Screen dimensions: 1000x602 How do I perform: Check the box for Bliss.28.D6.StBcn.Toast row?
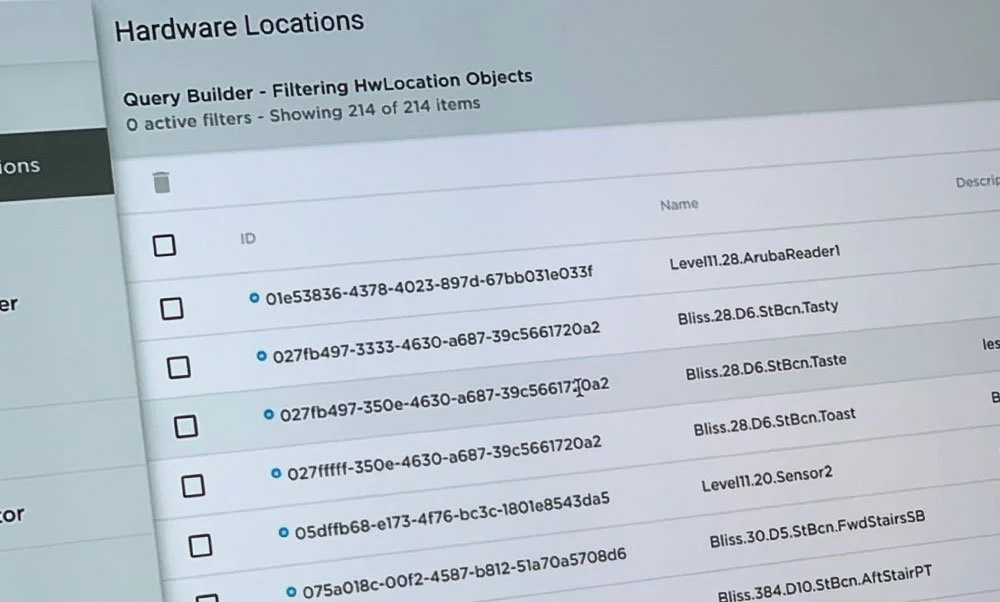coord(193,486)
